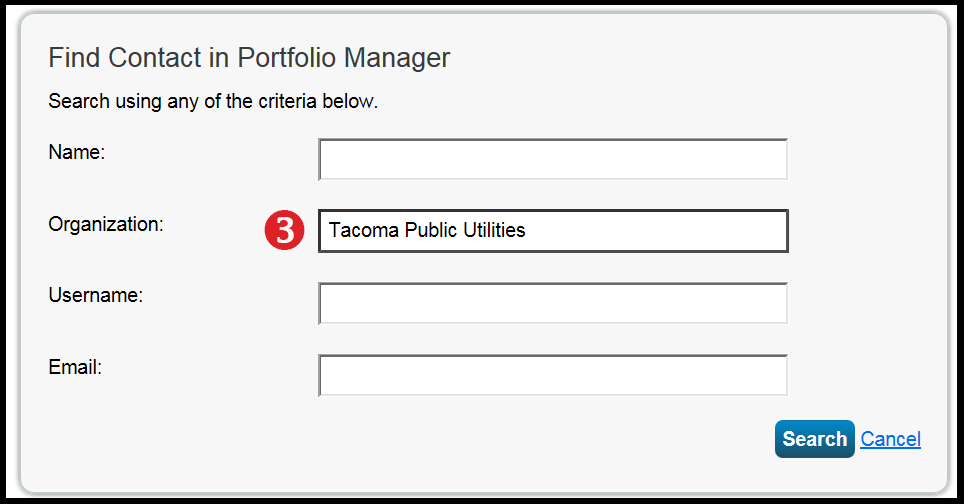The width and height of the screenshot is (964, 504).
Task: Click the word 'Public' in the Organization field
Action: pos(430,230)
